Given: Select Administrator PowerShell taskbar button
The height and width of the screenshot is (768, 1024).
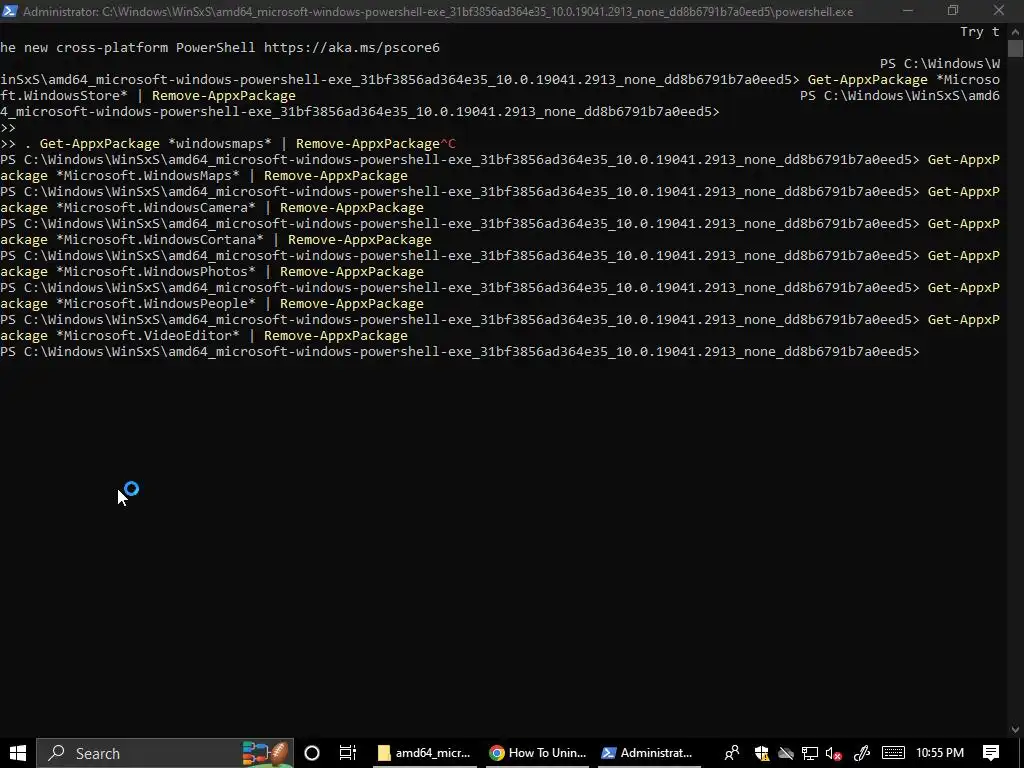Looking at the screenshot, I should coord(648,753).
